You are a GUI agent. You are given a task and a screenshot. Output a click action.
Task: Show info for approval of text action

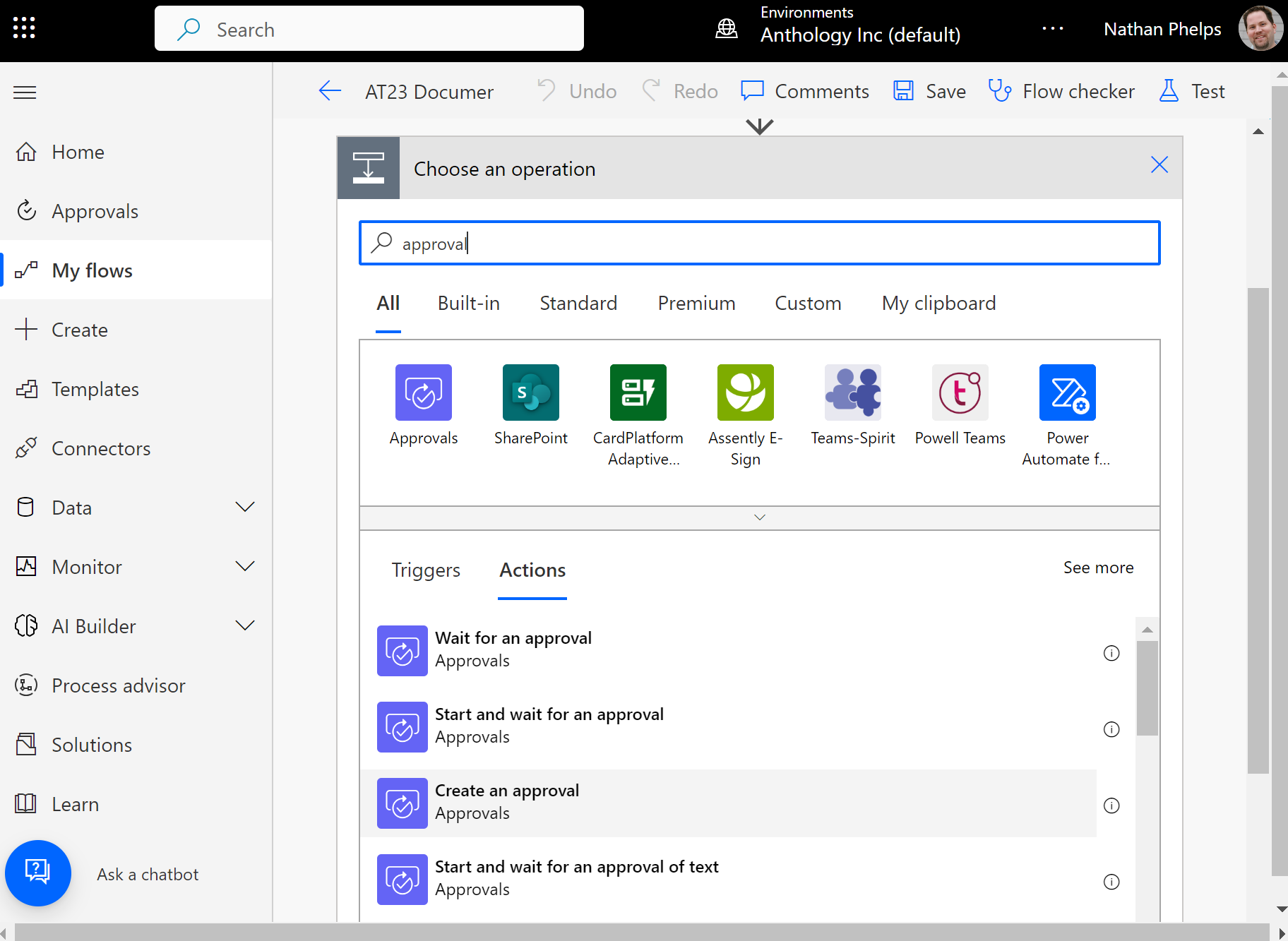coord(1111,882)
